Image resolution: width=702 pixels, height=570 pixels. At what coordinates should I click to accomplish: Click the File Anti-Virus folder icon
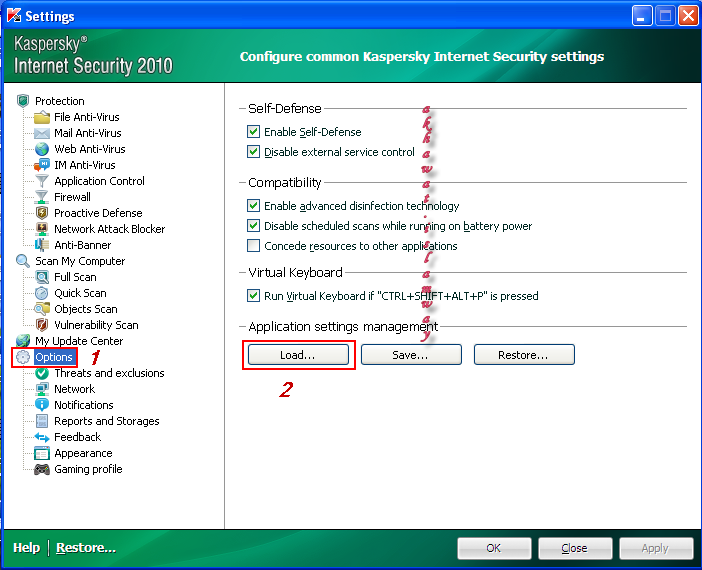coord(42,117)
